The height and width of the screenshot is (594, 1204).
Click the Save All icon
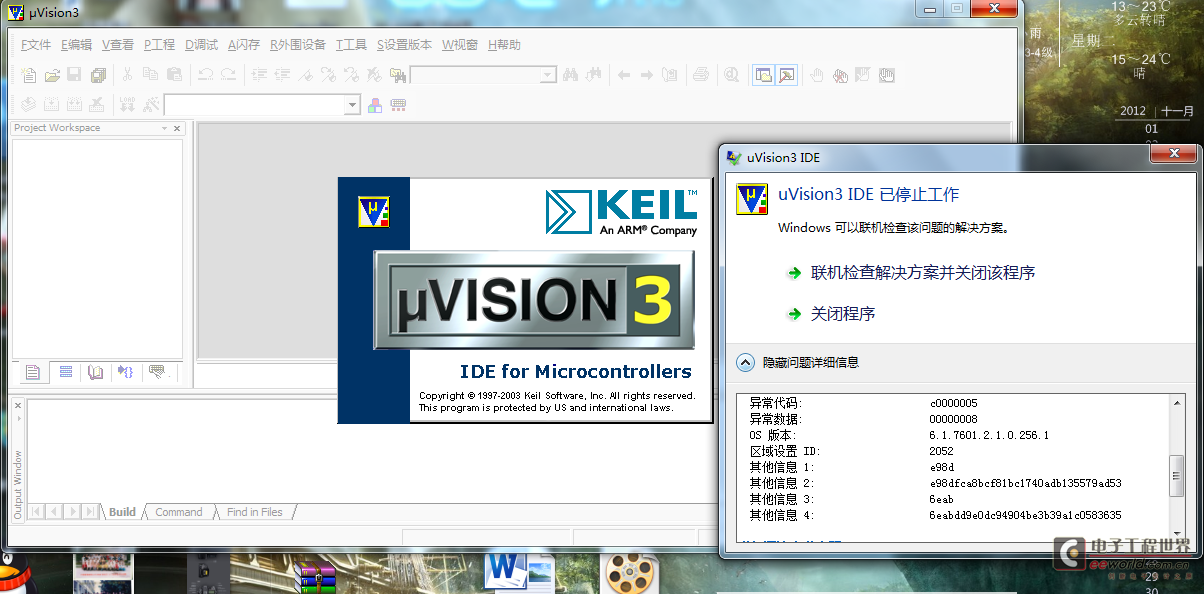click(98, 75)
